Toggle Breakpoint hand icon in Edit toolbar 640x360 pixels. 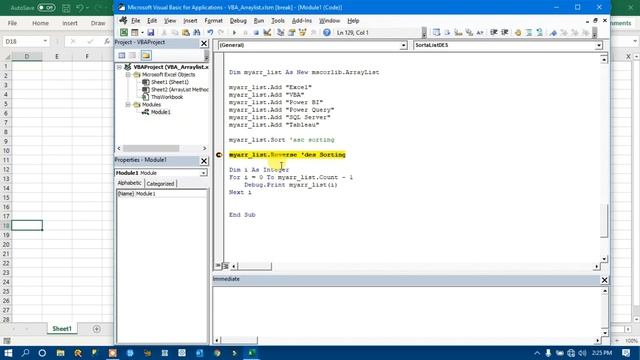point(518,32)
